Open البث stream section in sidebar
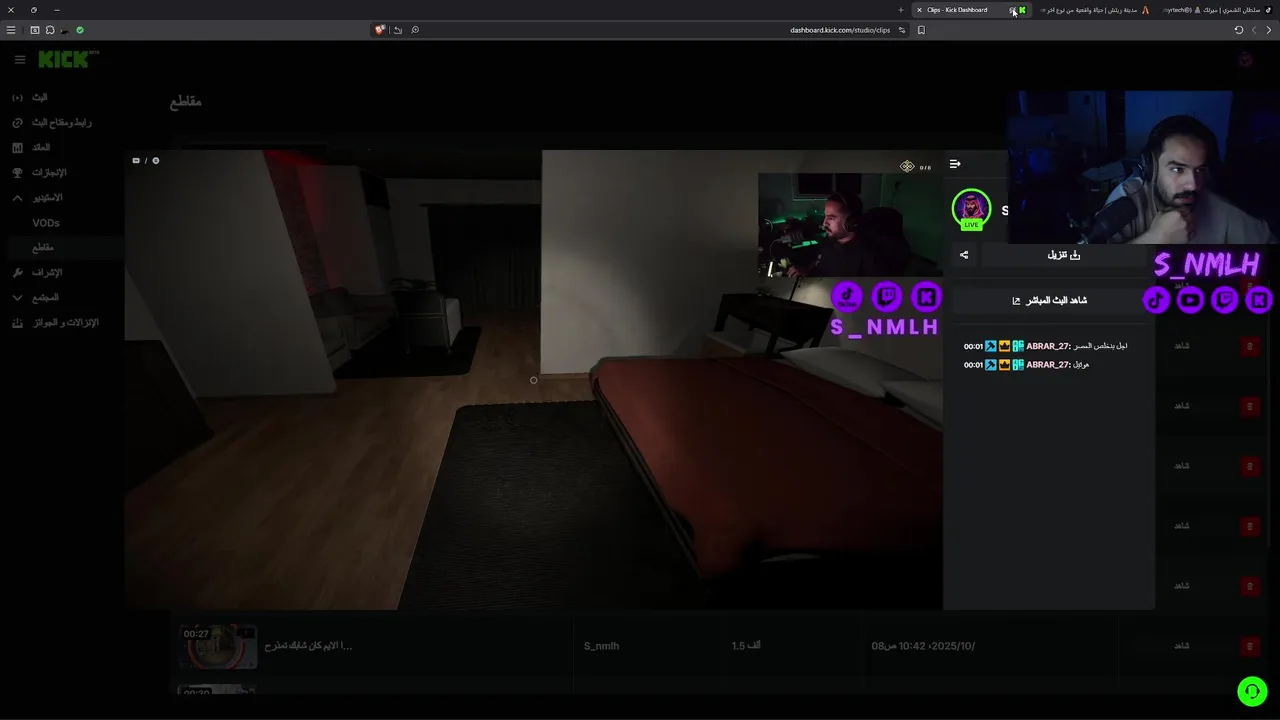 point(40,97)
